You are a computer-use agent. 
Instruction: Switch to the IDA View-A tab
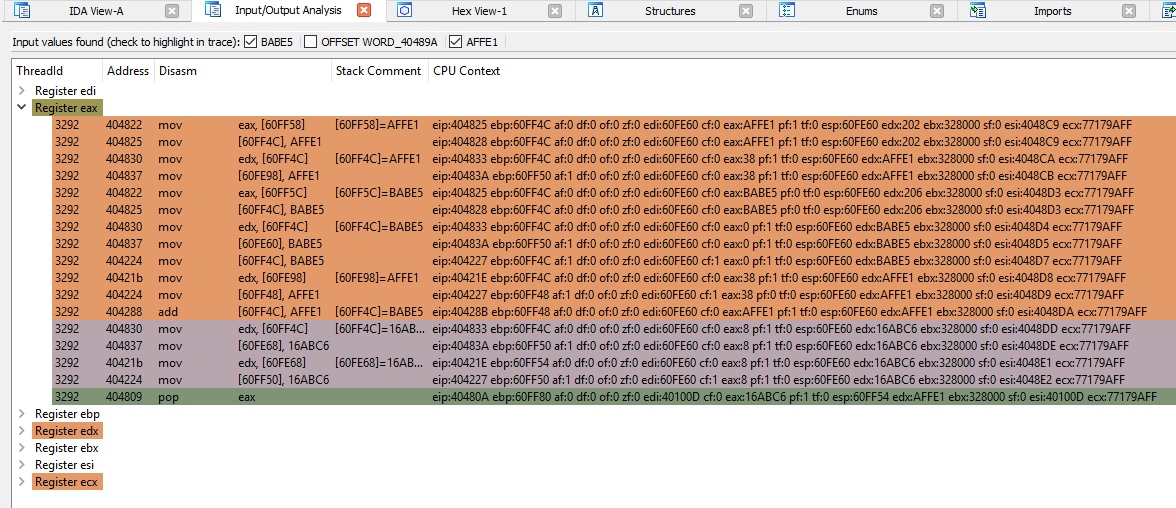[x=96, y=11]
